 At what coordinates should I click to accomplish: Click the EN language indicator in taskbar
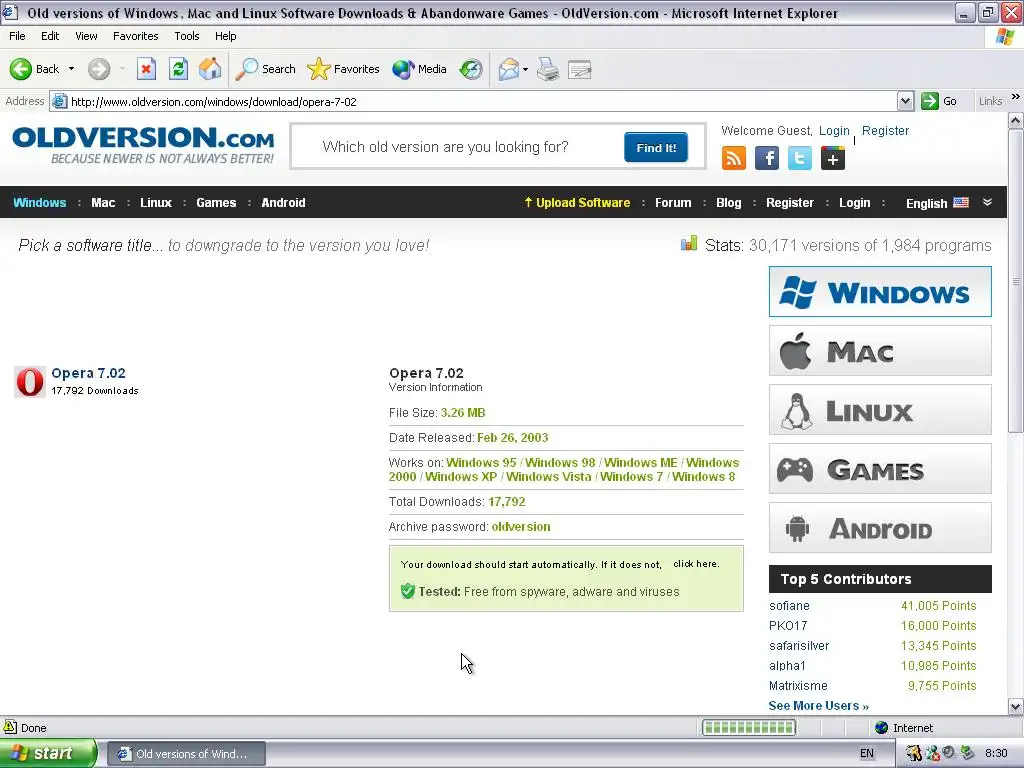pos(867,754)
